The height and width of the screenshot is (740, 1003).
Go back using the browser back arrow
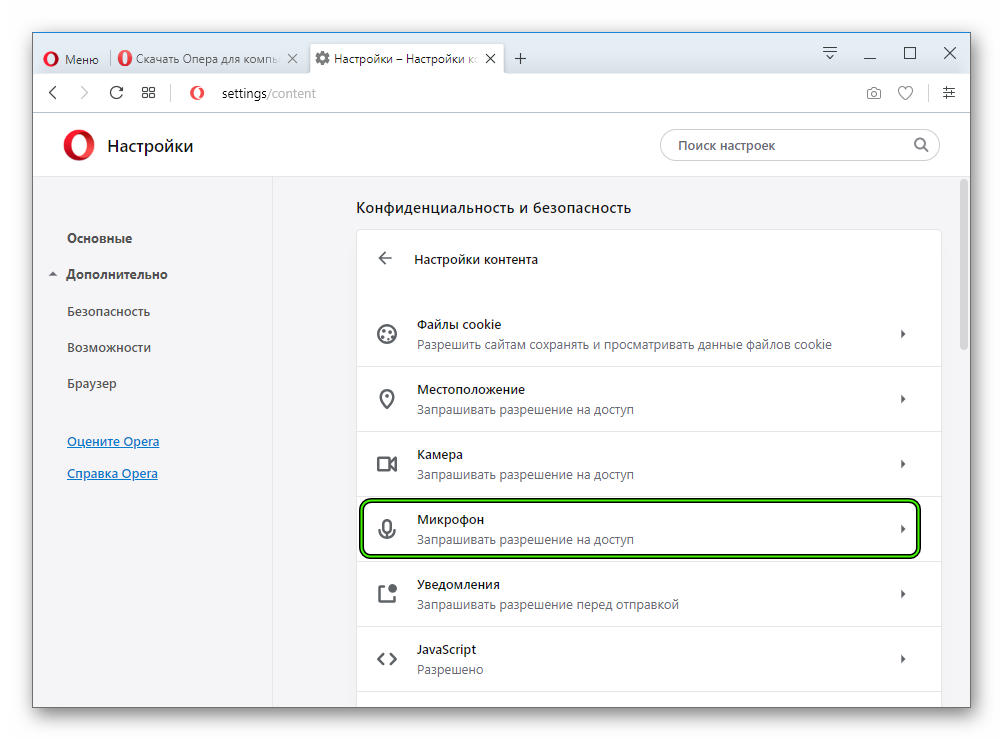click(x=53, y=93)
